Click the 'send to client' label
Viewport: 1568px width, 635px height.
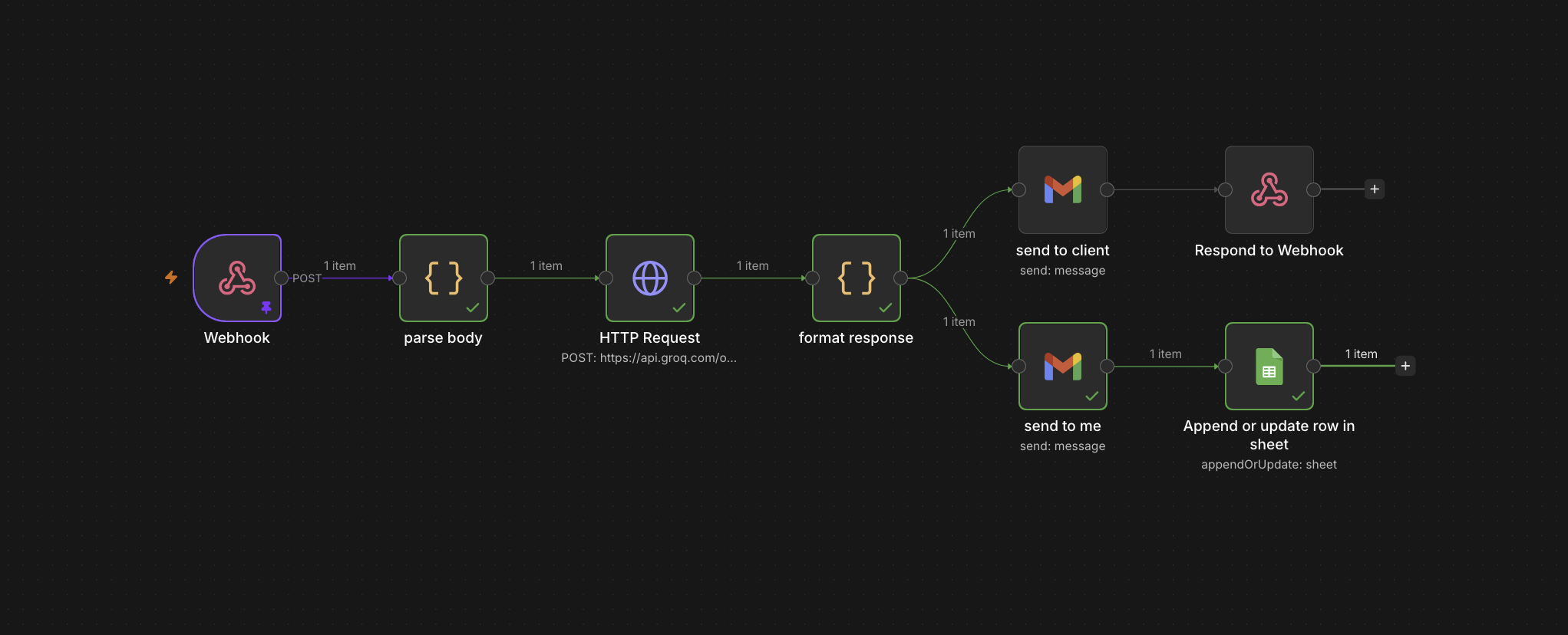1063,250
